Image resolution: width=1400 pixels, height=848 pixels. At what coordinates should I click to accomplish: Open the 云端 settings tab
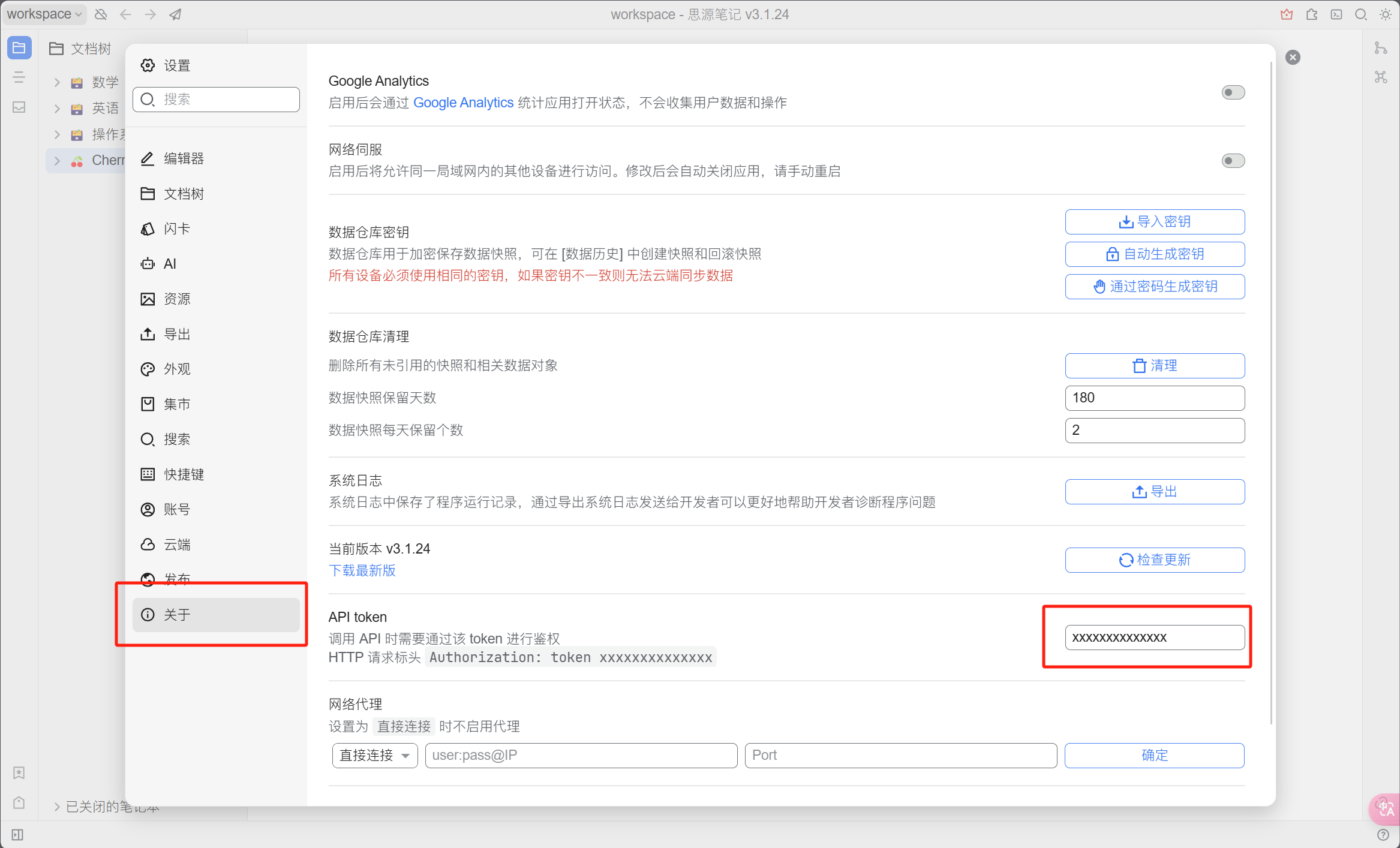(x=177, y=545)
